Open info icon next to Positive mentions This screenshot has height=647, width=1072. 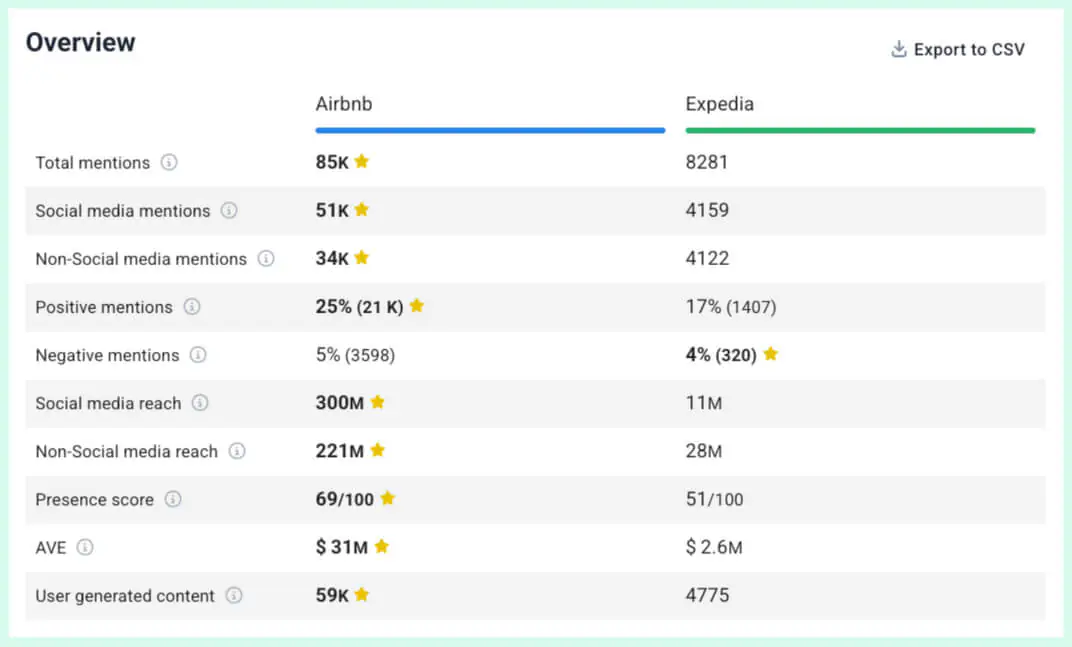pyautogui.click(x=192, y=306)
